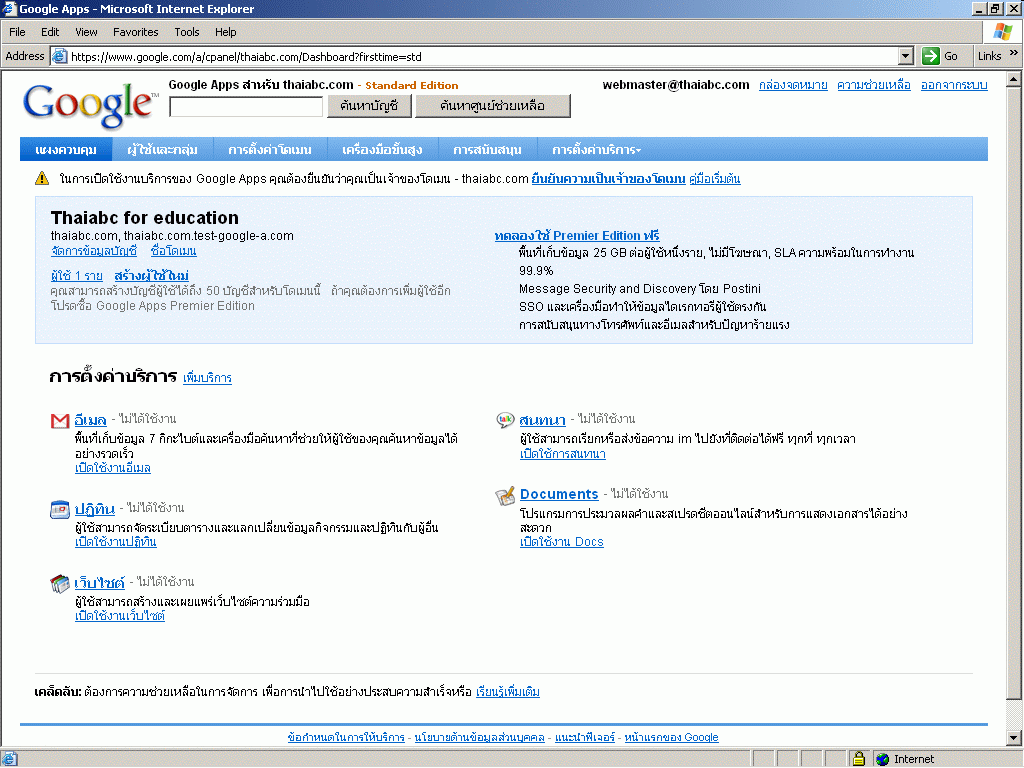Open the Favorites menu
The height and width of the screenshot is (768, 1024).
pyautogui.click(x=135, y=32)
